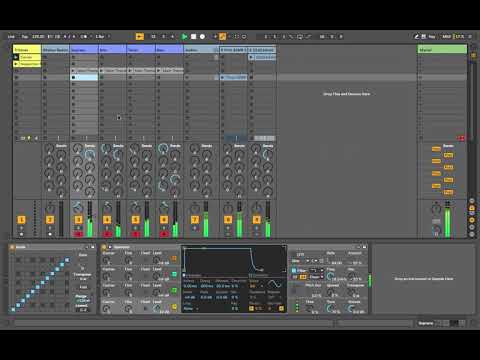Start recording with the transport Record button
Image resolution: width=480 pixels, height=360 pixels.
(x=202, y=36)
